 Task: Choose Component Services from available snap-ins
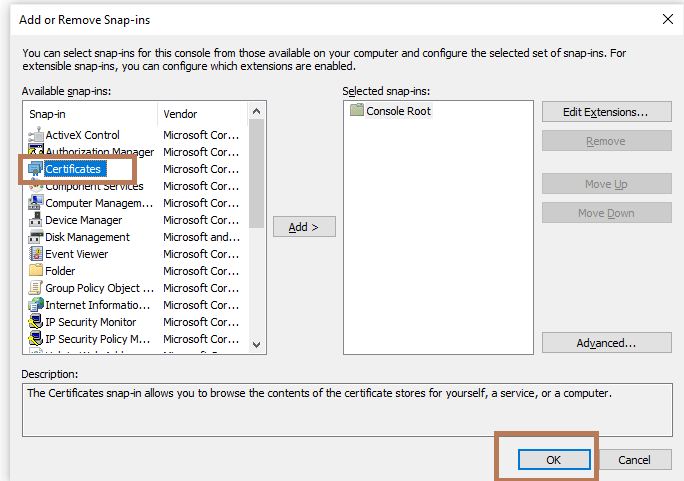pos(94,186)
